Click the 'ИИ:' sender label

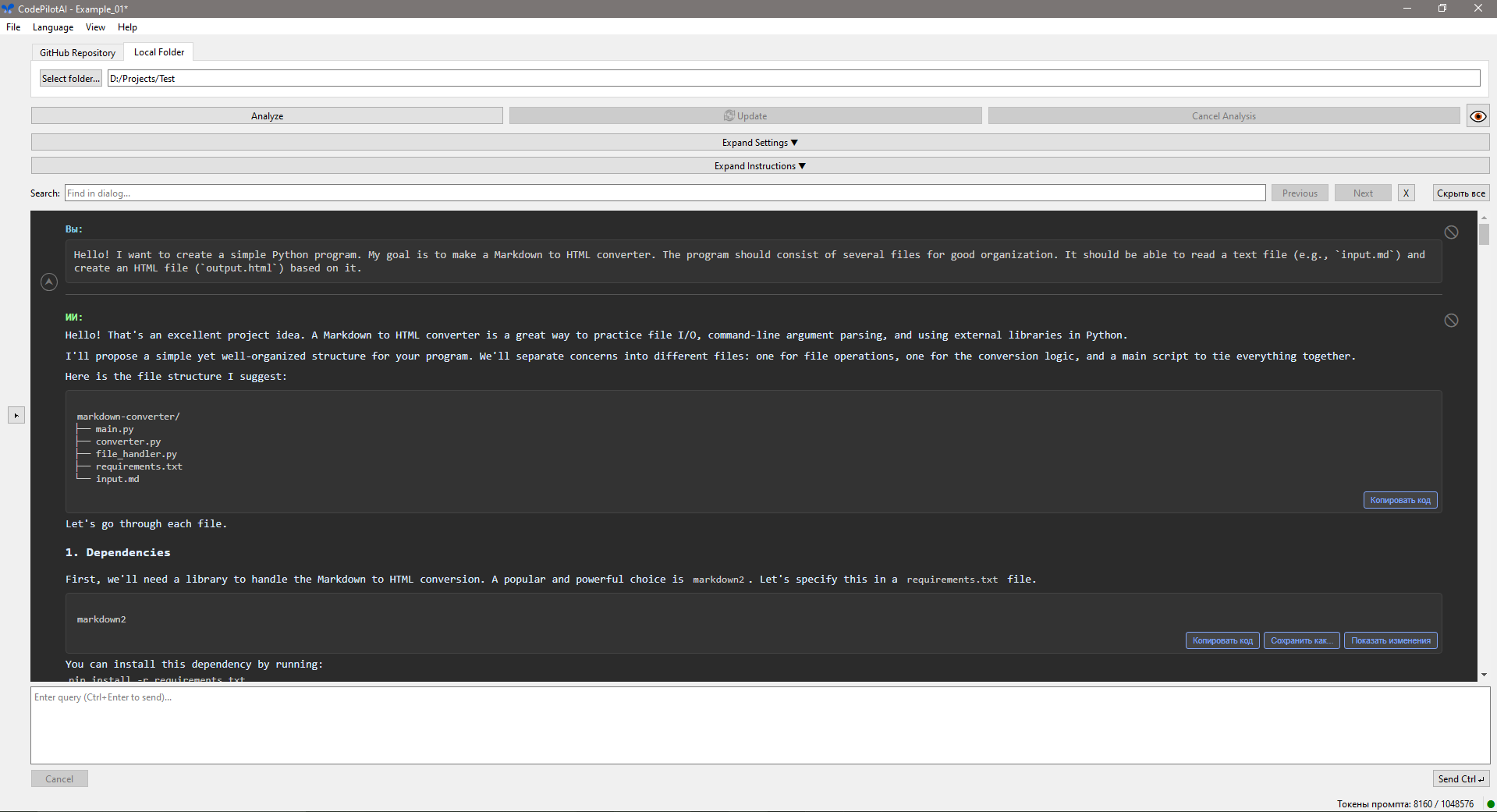pos(73,317)
